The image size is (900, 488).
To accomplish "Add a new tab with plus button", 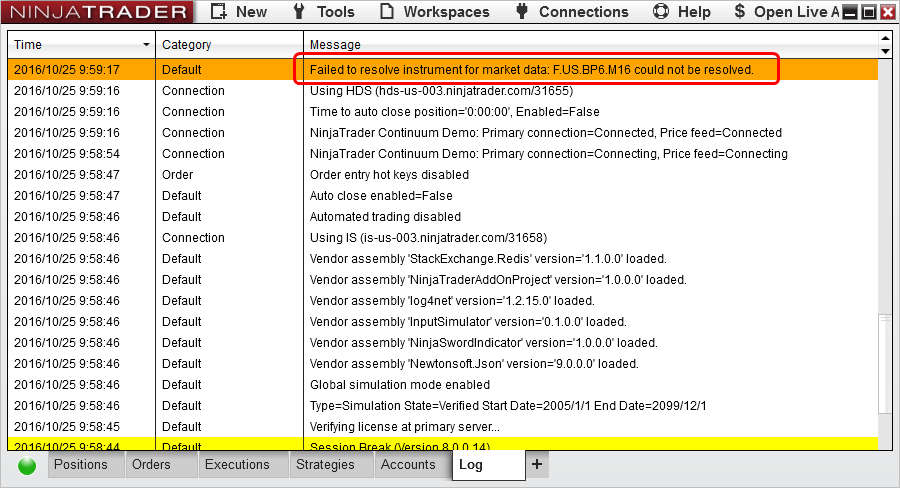I will click(x=537, y=464).
